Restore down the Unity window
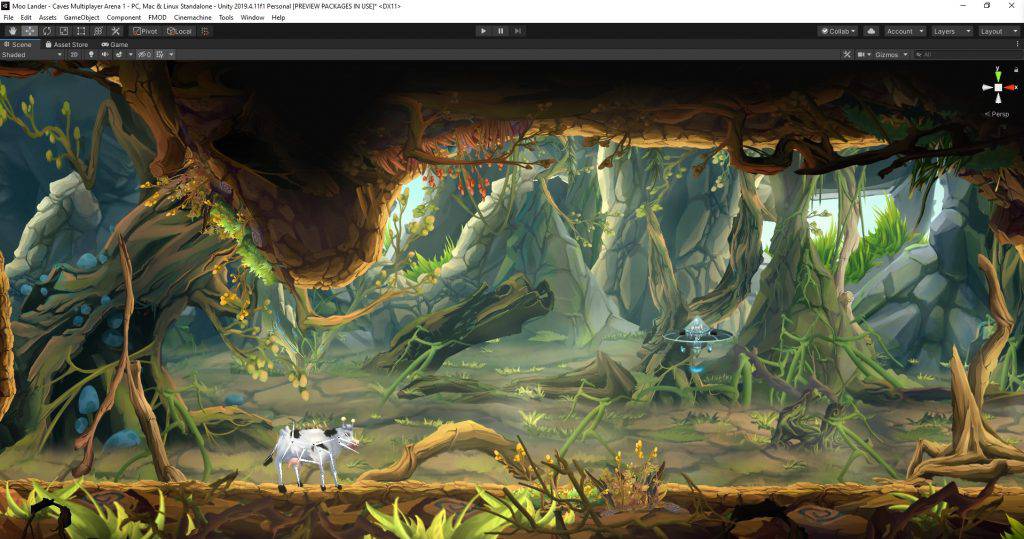The height and width of the screenshot is (539, 1024). [x=987, y=6]
